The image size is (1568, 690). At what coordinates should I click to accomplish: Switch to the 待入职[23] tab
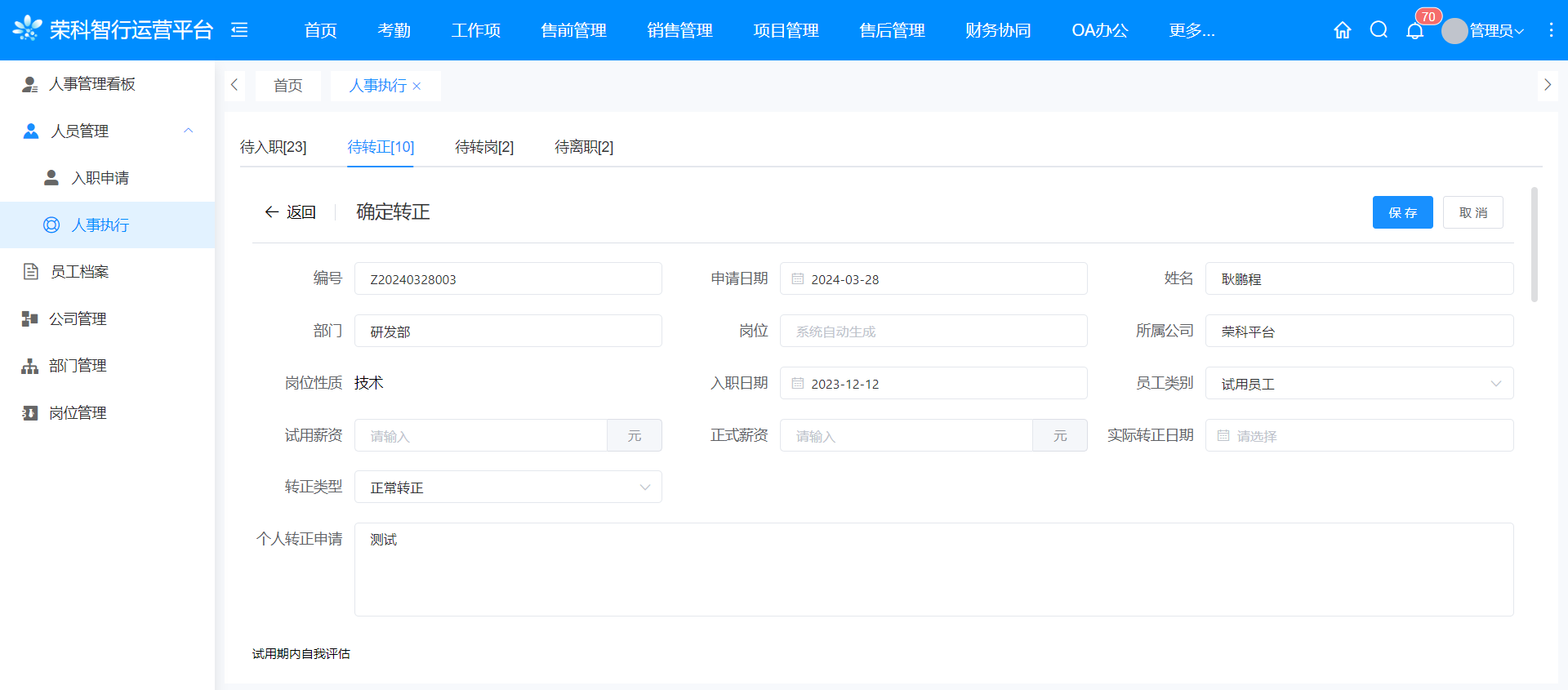click(273, 147)
